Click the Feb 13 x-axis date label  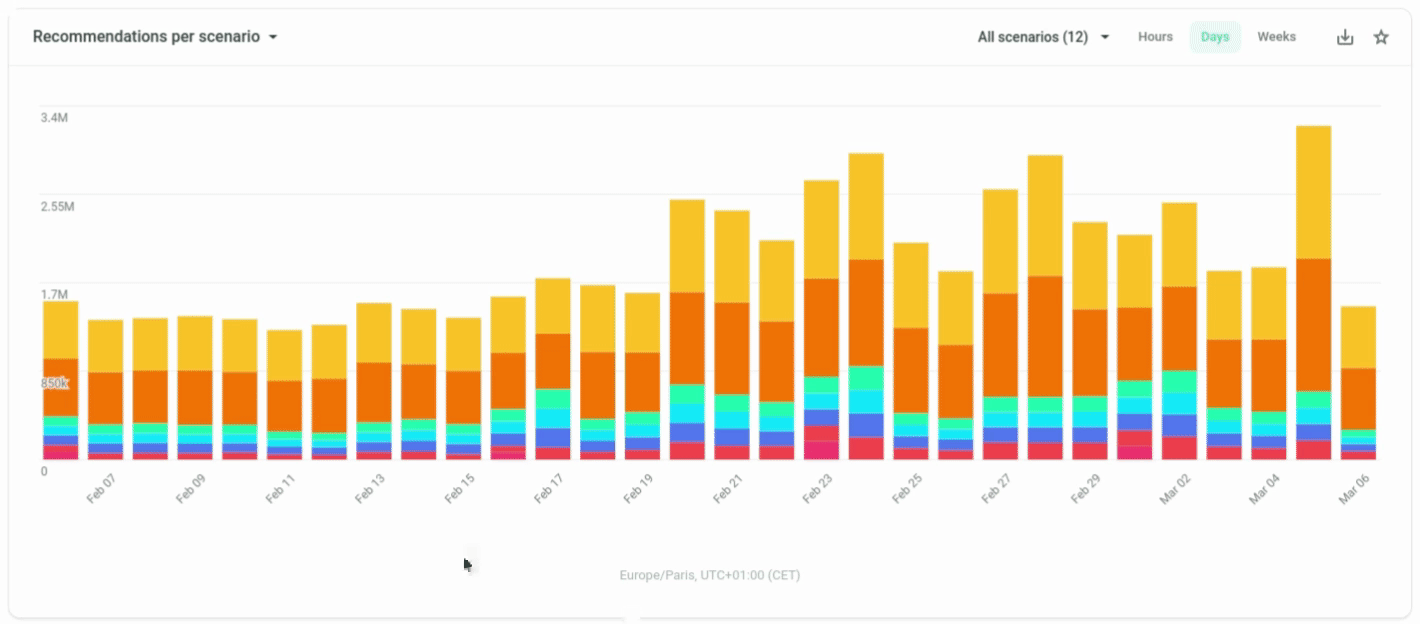point(370,488)
